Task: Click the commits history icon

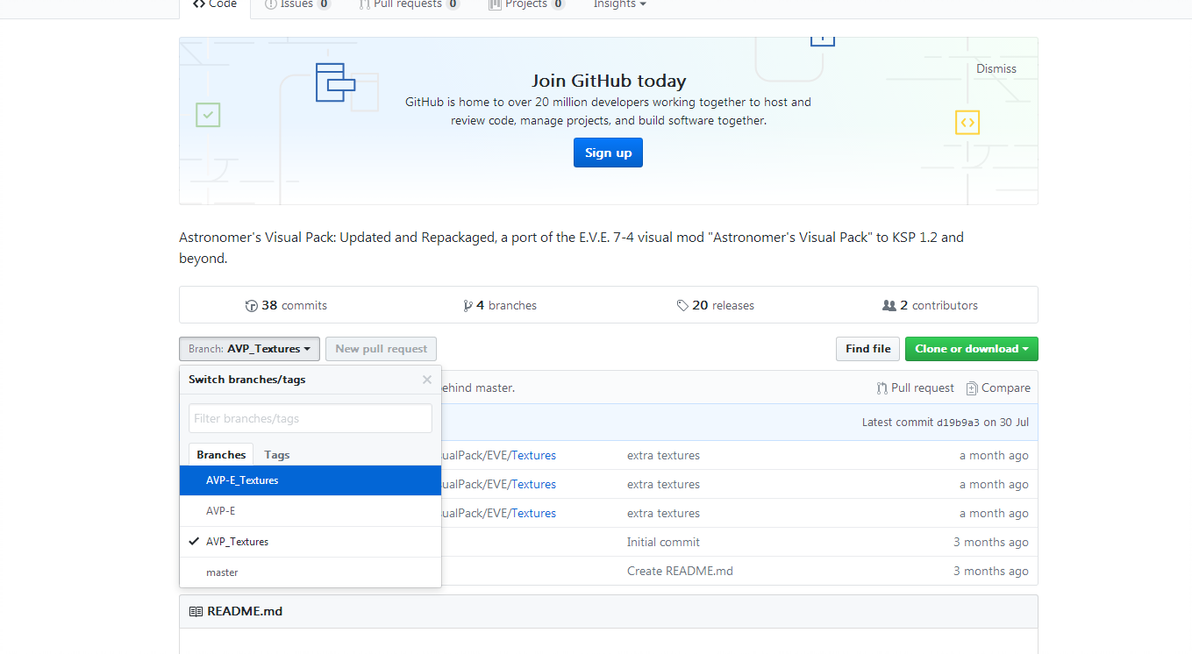Action: [251, 306]
